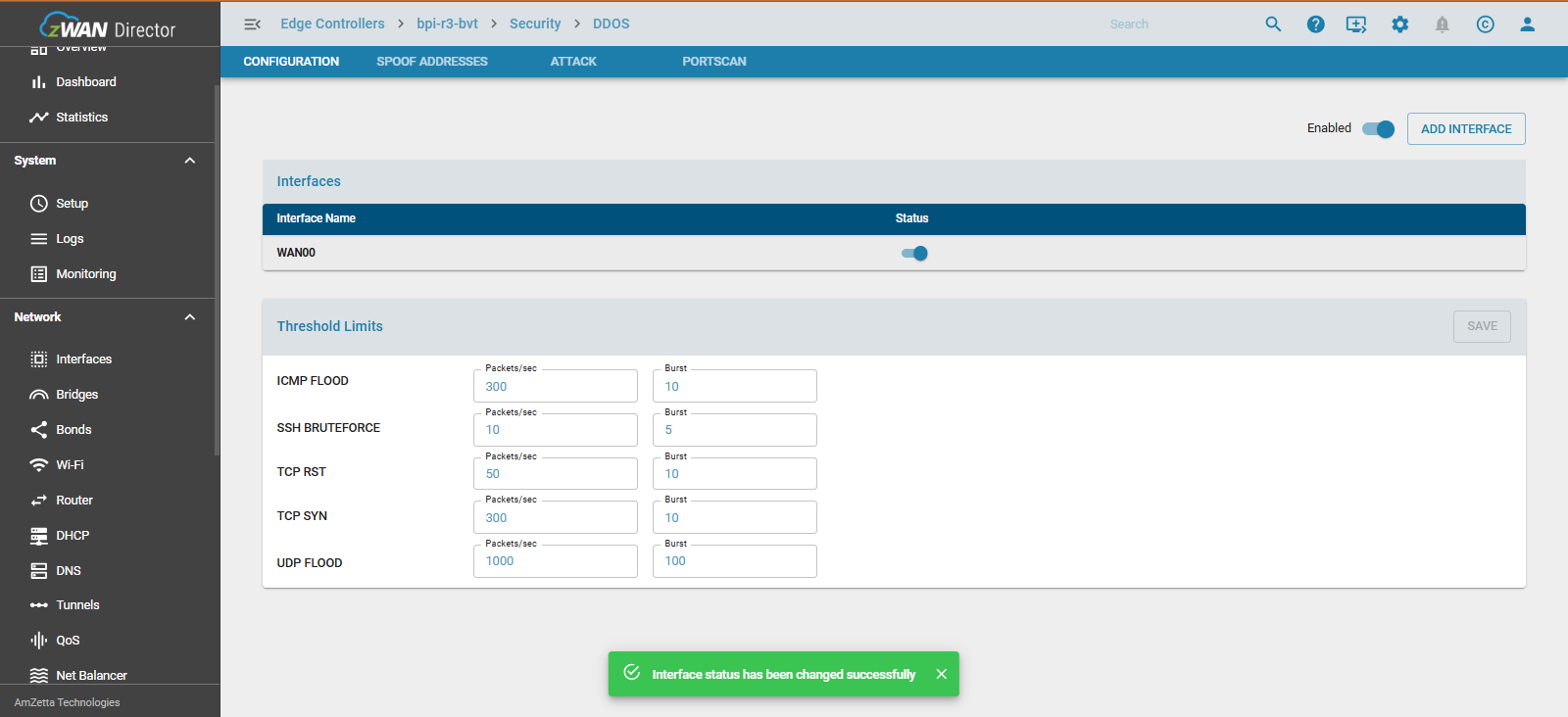Open the notifications bell icon

(x=1442, y=24)
